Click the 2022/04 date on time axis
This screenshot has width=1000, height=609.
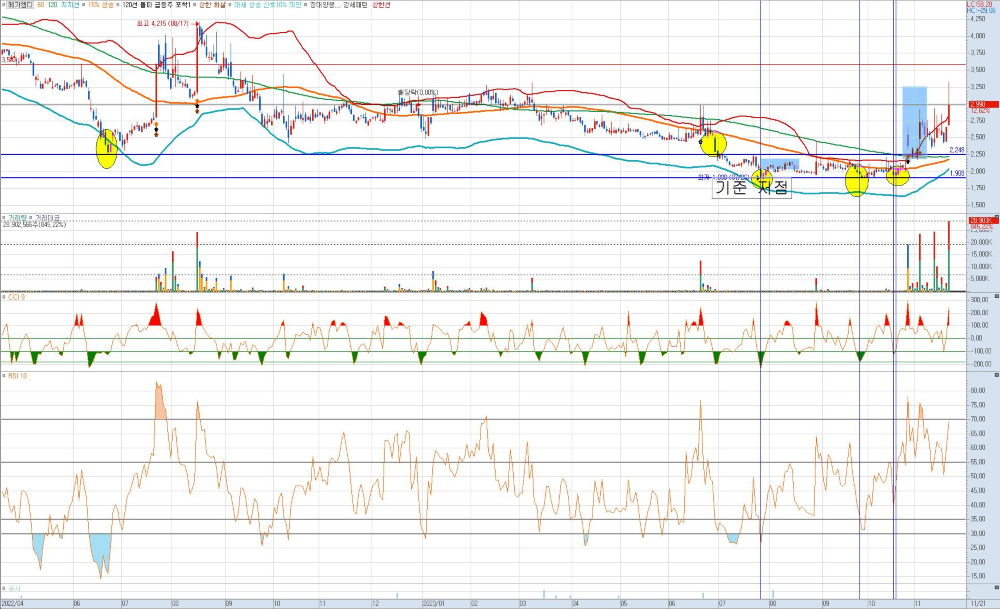coord(12,603)
